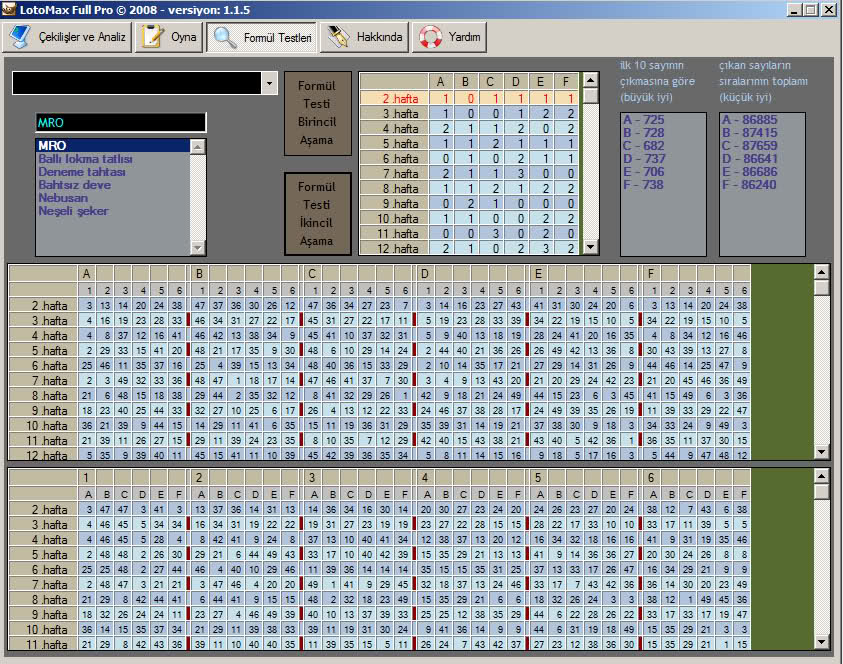Click the LotoMax app icon in title bar
The image size is (843, 664).
[9, 9]
